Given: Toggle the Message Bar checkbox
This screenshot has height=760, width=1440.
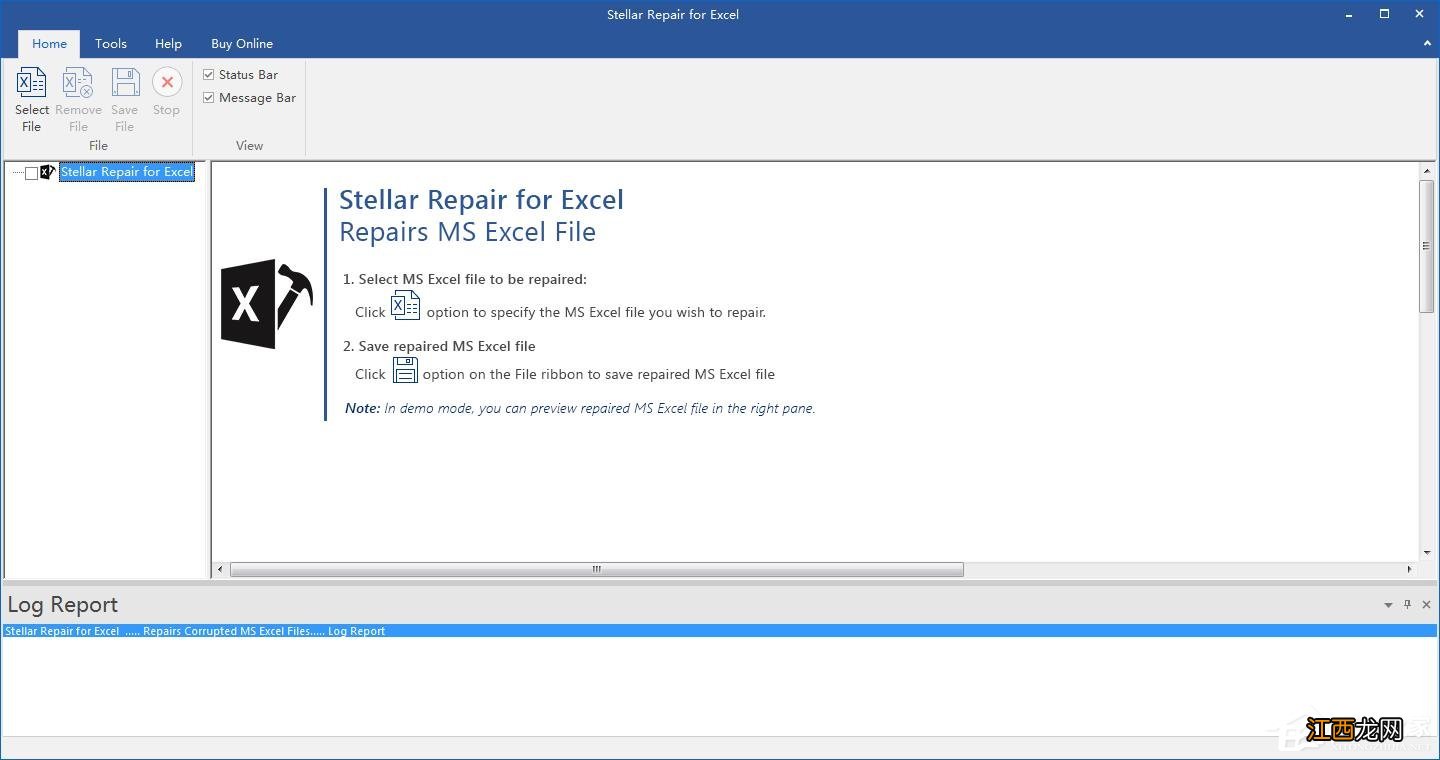Looking at the screenshot, I should [208, 98].
